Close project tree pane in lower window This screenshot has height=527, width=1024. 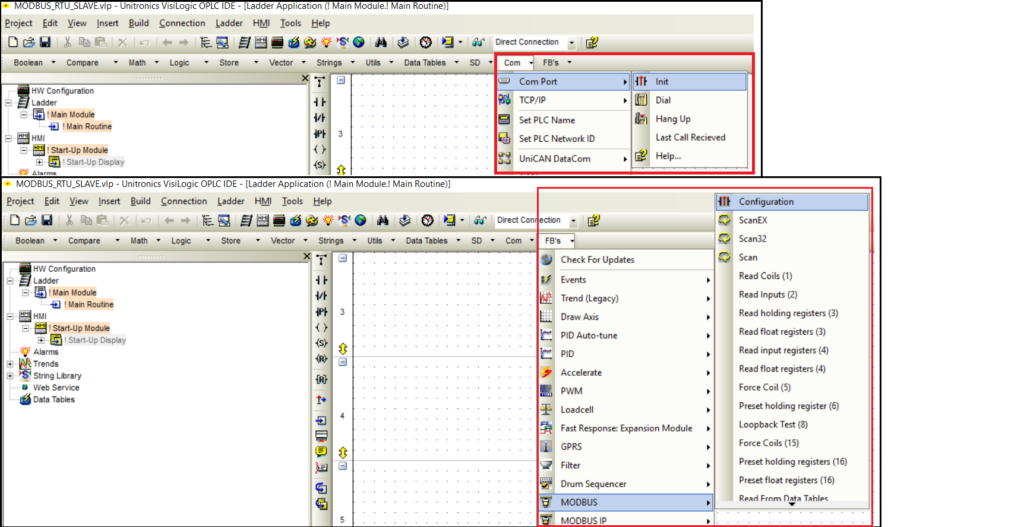(x=307, y=256)
